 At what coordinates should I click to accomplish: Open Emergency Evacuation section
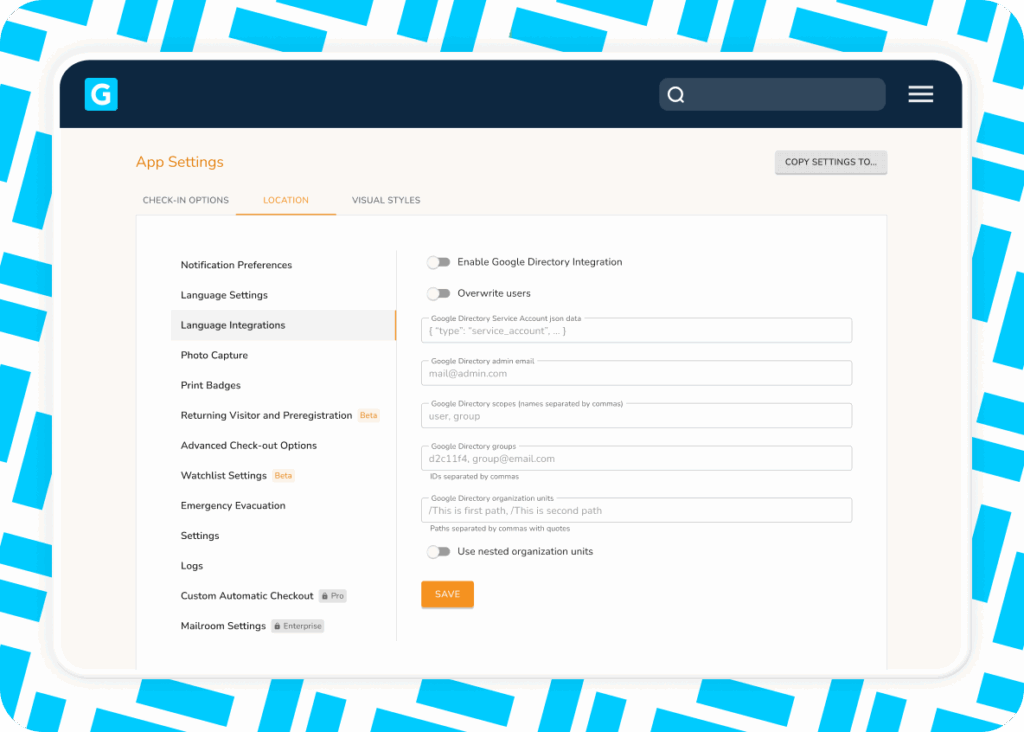tap(233, 506)
